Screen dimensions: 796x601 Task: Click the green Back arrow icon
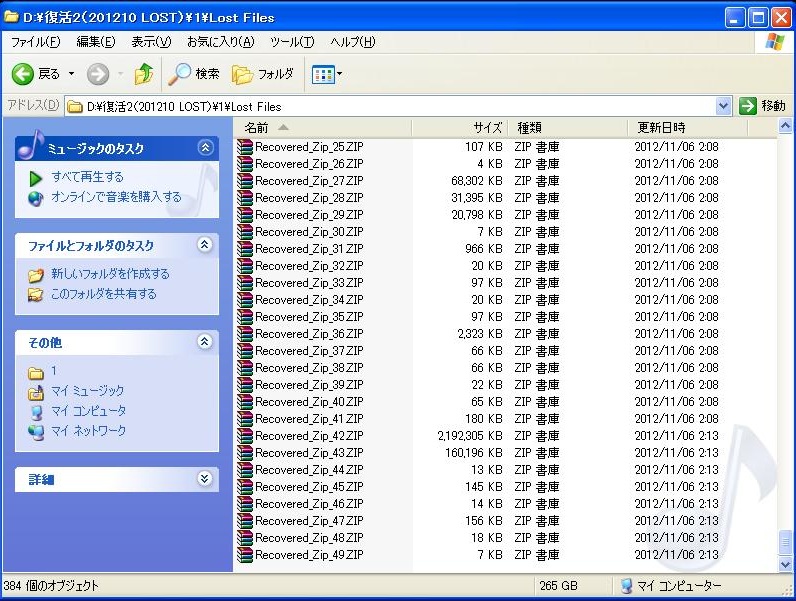23,74
